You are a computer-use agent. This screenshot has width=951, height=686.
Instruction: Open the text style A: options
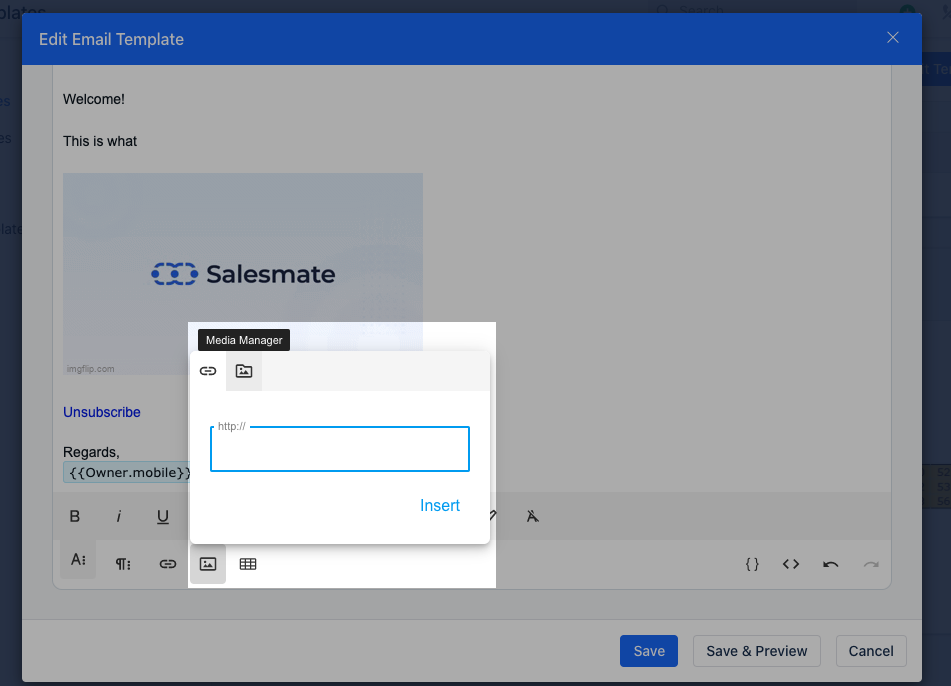tap(78, 559)
